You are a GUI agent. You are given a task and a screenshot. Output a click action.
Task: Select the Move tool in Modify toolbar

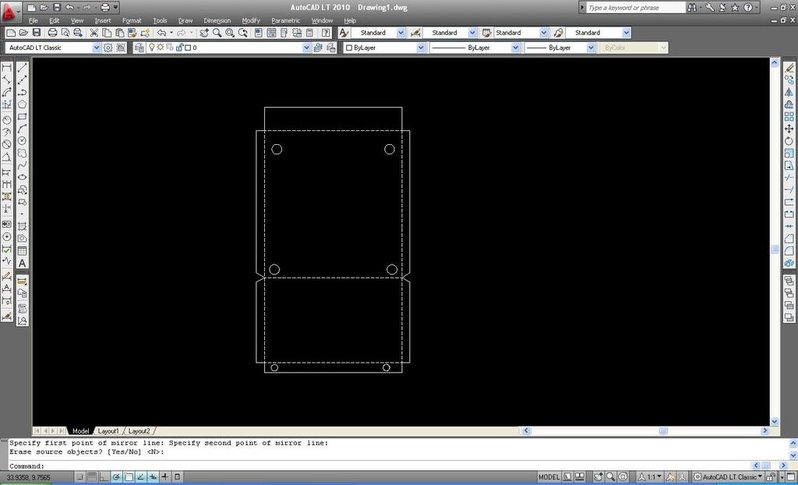pos(789,129)
